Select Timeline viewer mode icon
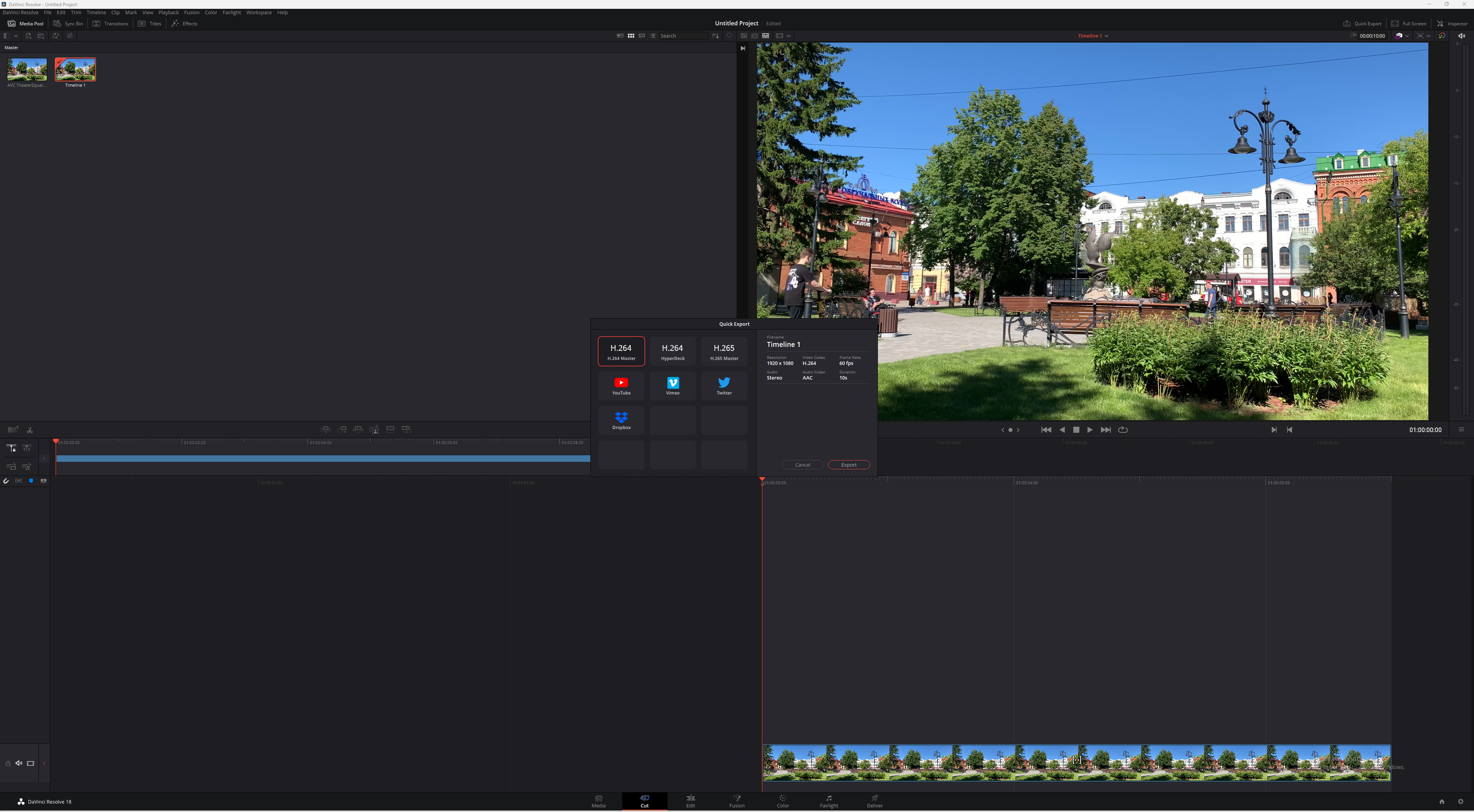Image resolution: width=1474 pixels, height=812 pixels. (x=765, y=36)
